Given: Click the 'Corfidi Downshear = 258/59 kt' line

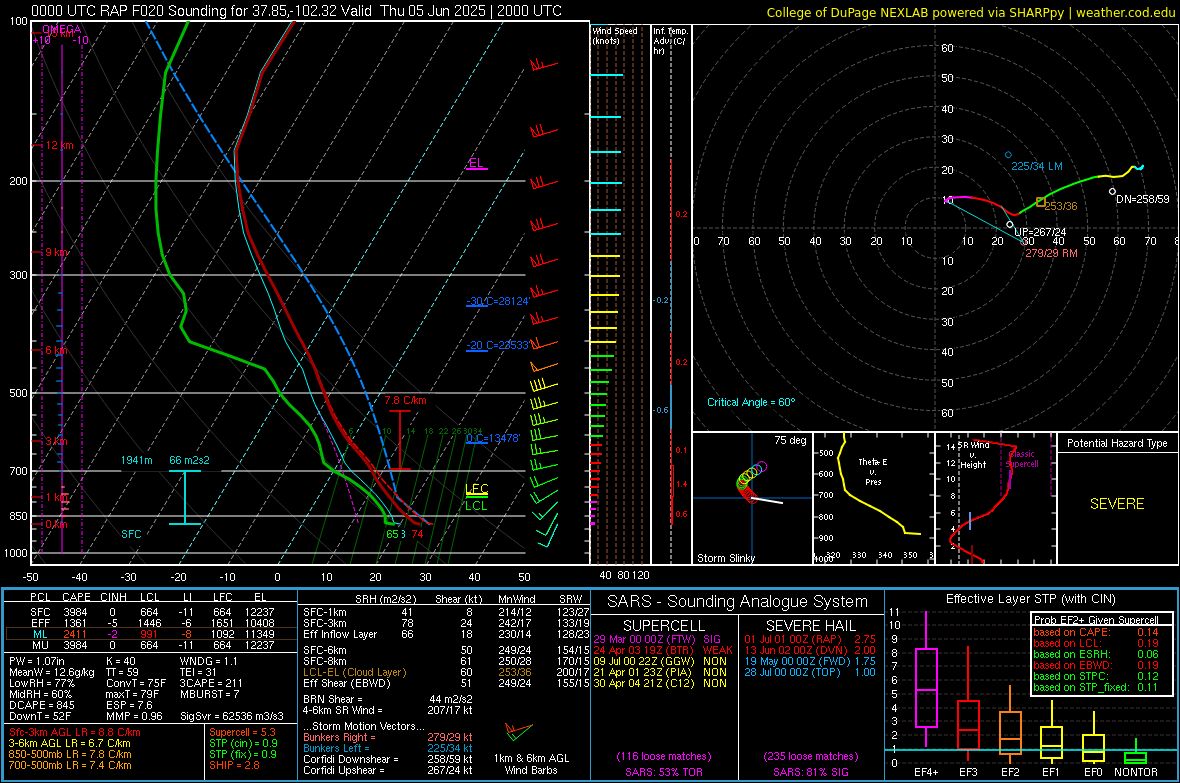Looking at the screenshot, I should pyautogui.click(x=388, y=759).
